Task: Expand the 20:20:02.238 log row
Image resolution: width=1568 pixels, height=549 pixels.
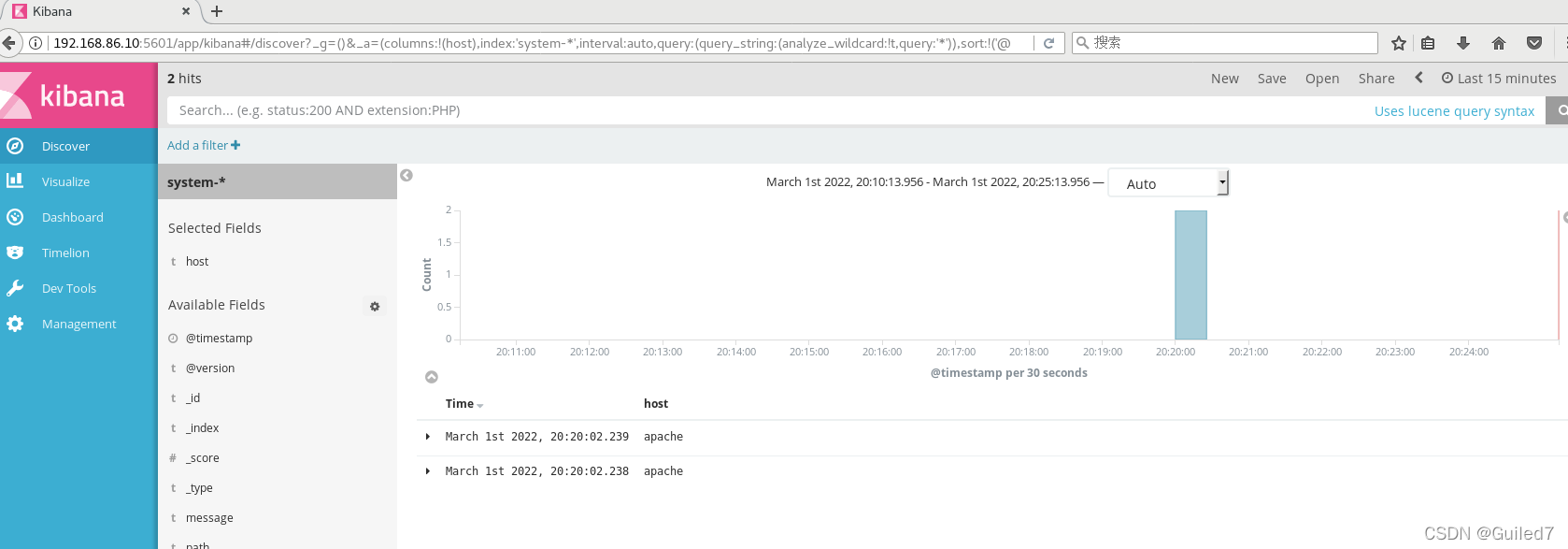Action: tap(428, 471)
